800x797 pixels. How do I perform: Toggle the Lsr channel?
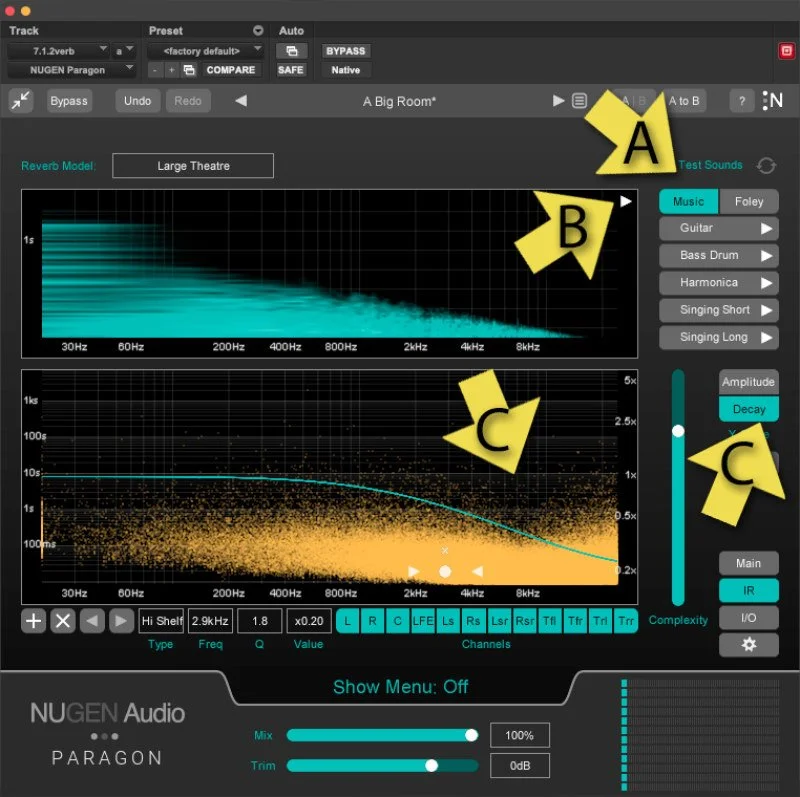pos(499,621)
